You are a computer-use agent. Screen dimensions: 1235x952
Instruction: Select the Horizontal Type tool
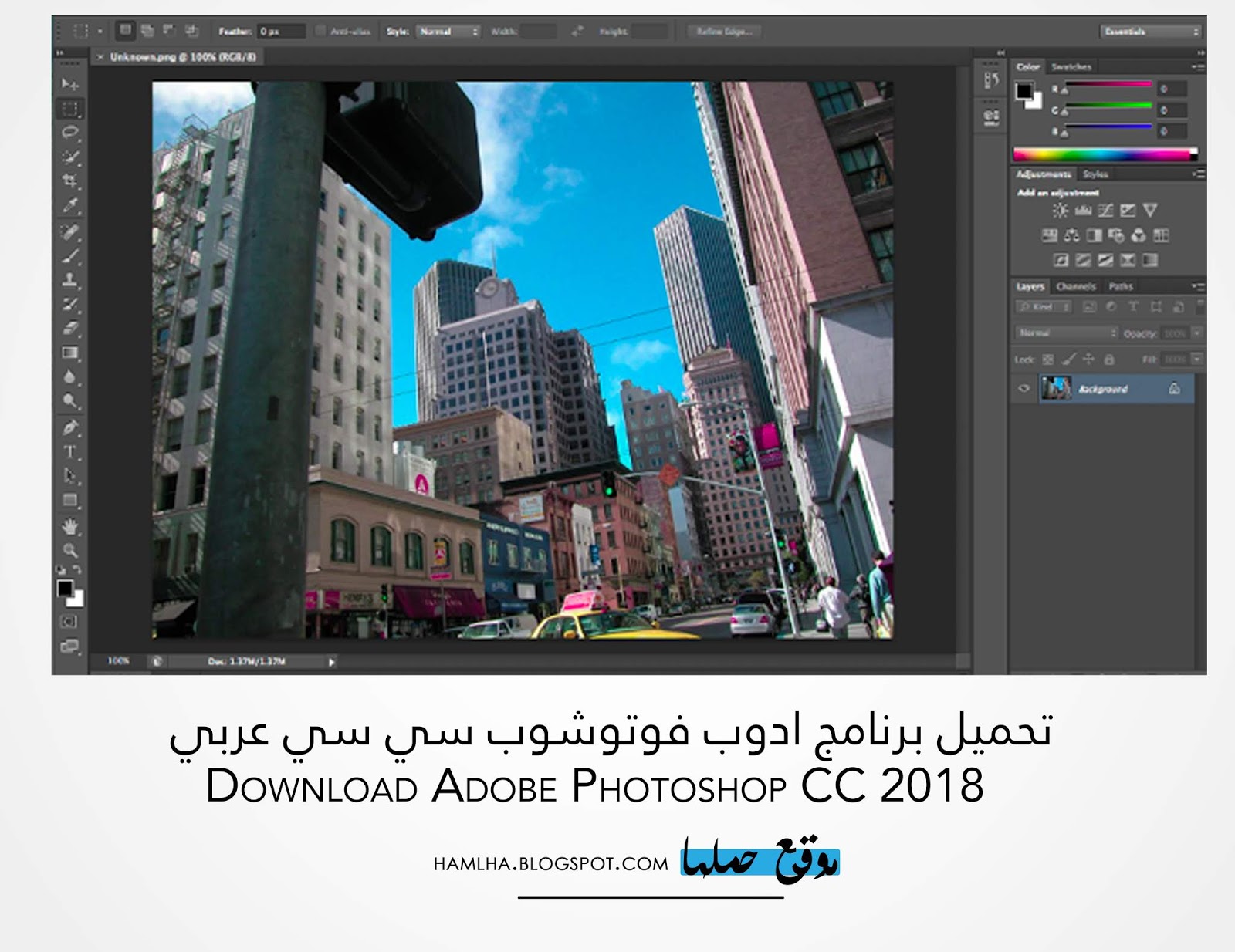tap(70, 451)
